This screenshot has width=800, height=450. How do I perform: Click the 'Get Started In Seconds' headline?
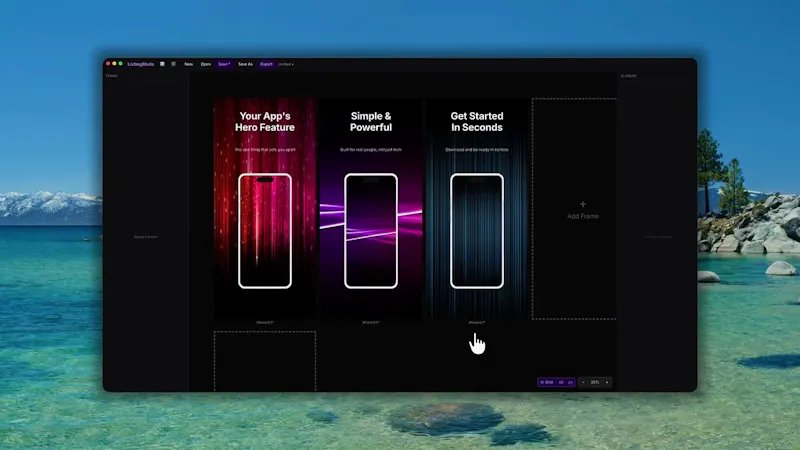tap(477, 122)
